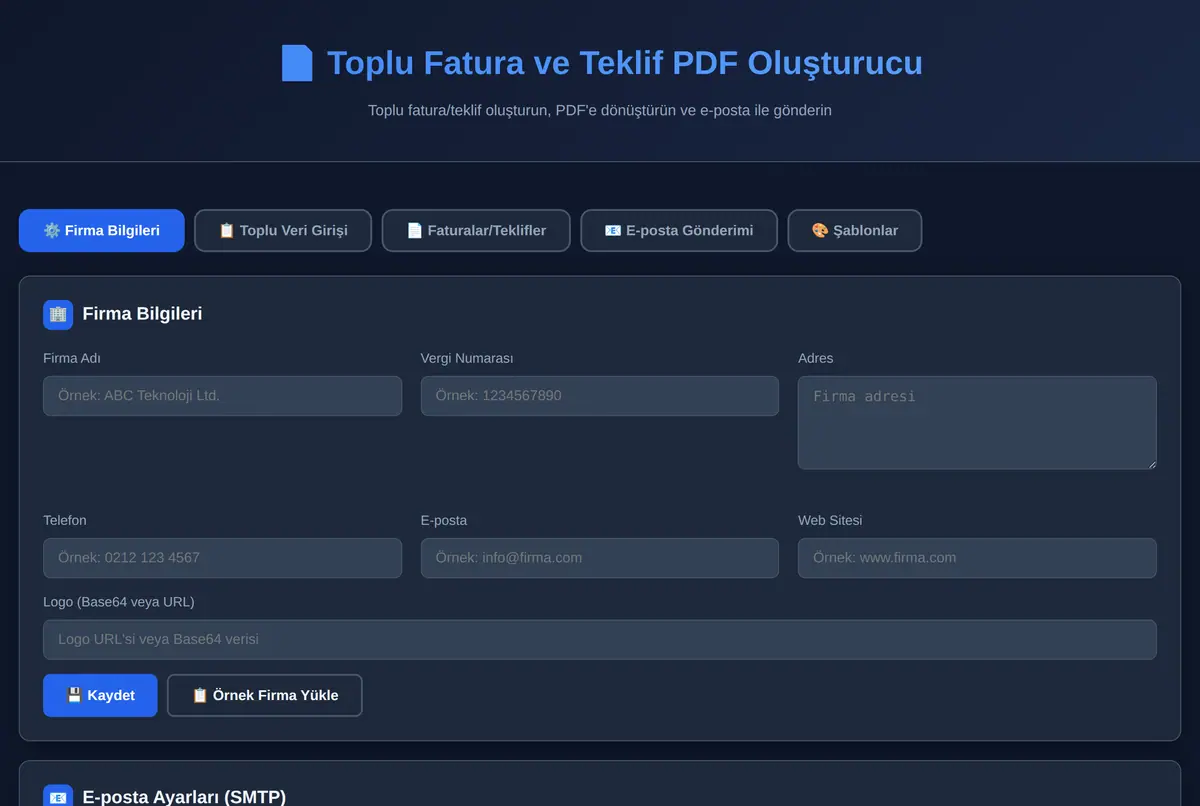Click into the Vergi Numarası field
1200x806 pixels.
[x=600, y=396]
